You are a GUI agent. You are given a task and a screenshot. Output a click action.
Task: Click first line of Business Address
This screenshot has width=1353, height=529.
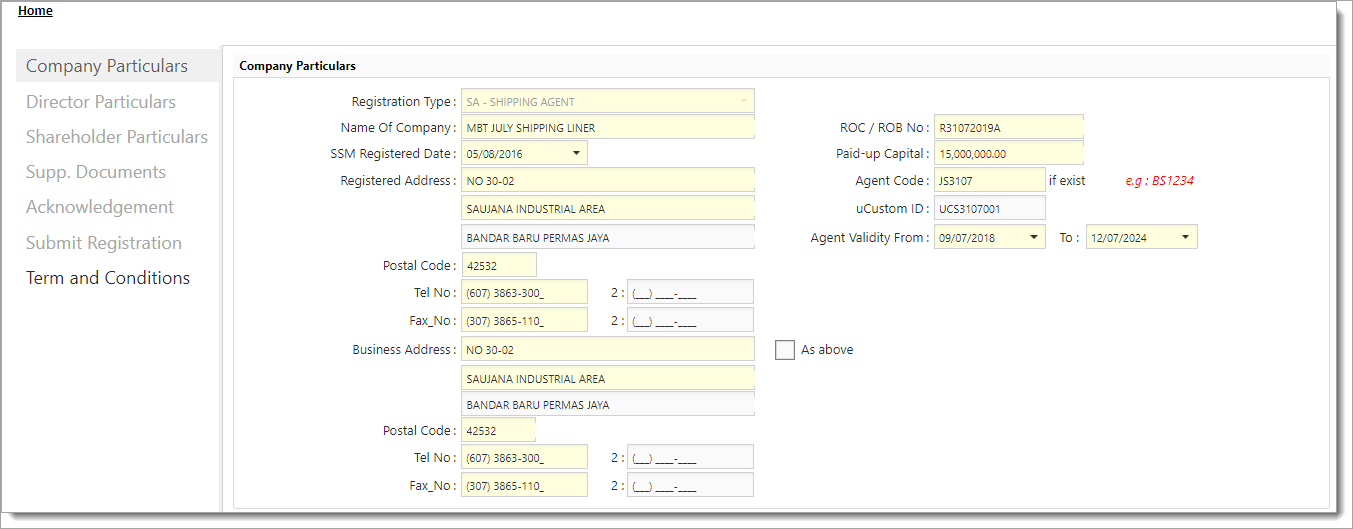pyautogui.click(x=607, y=350)
